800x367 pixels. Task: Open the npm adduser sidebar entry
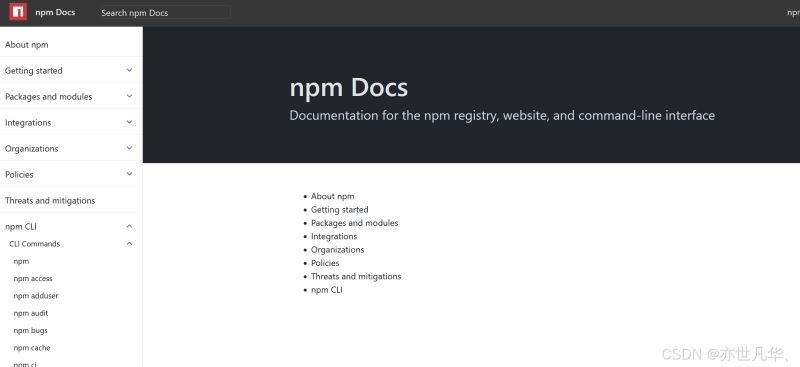pyautogui.click(x=36, y=296)
